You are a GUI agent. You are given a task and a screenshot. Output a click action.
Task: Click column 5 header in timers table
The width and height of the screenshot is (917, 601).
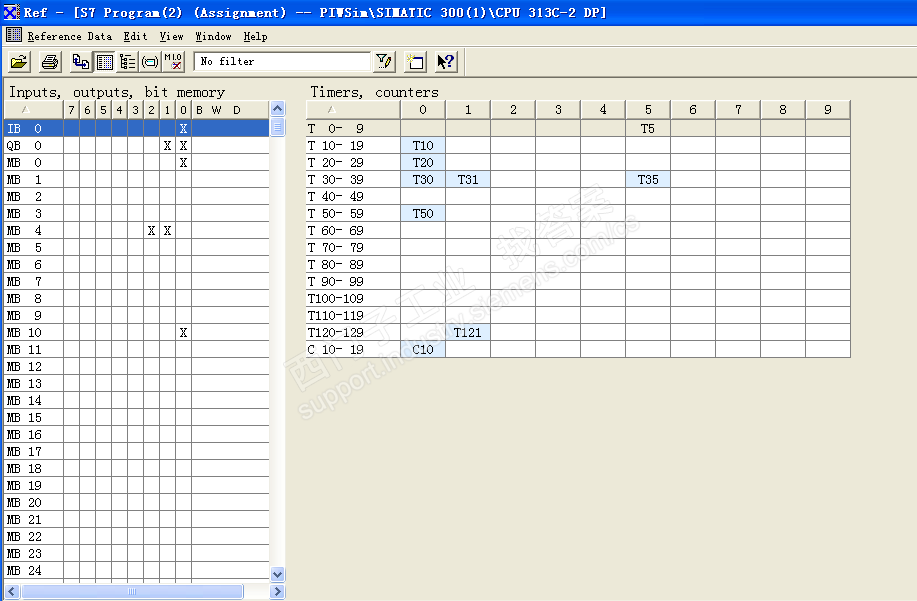pyautogui.click(x=648, y=109)
